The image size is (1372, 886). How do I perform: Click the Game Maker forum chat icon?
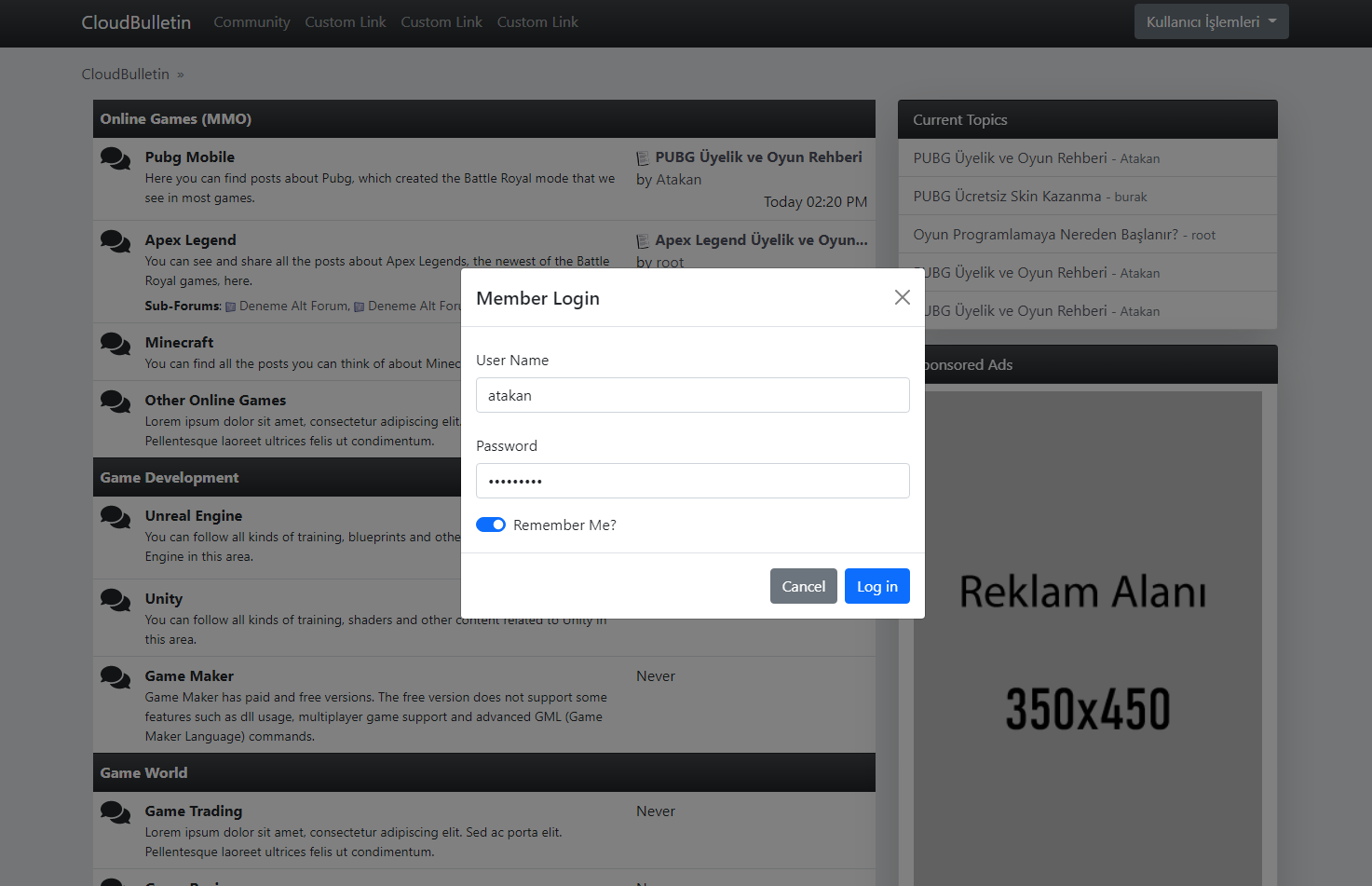tap(115, 677)
